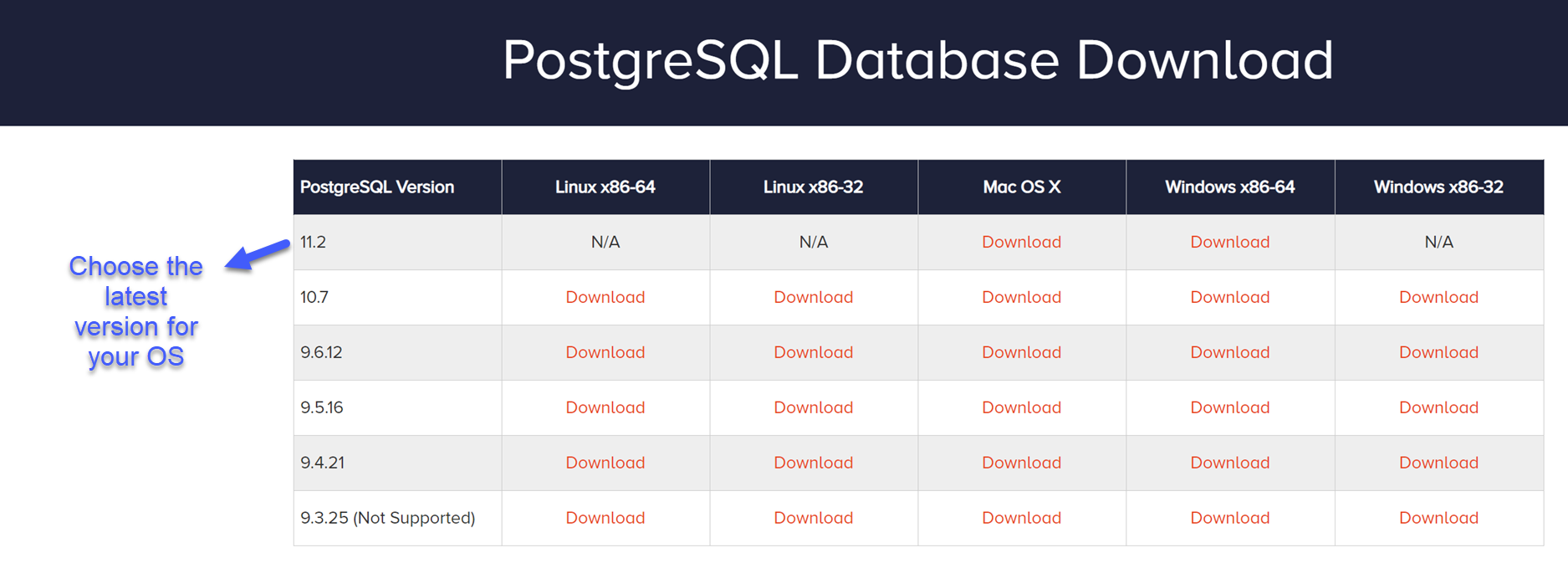Download version 9.5.16 for Linux x86-32
Image resolution: width=1568 pixels, height=563 pixels.
coord(813,407)
